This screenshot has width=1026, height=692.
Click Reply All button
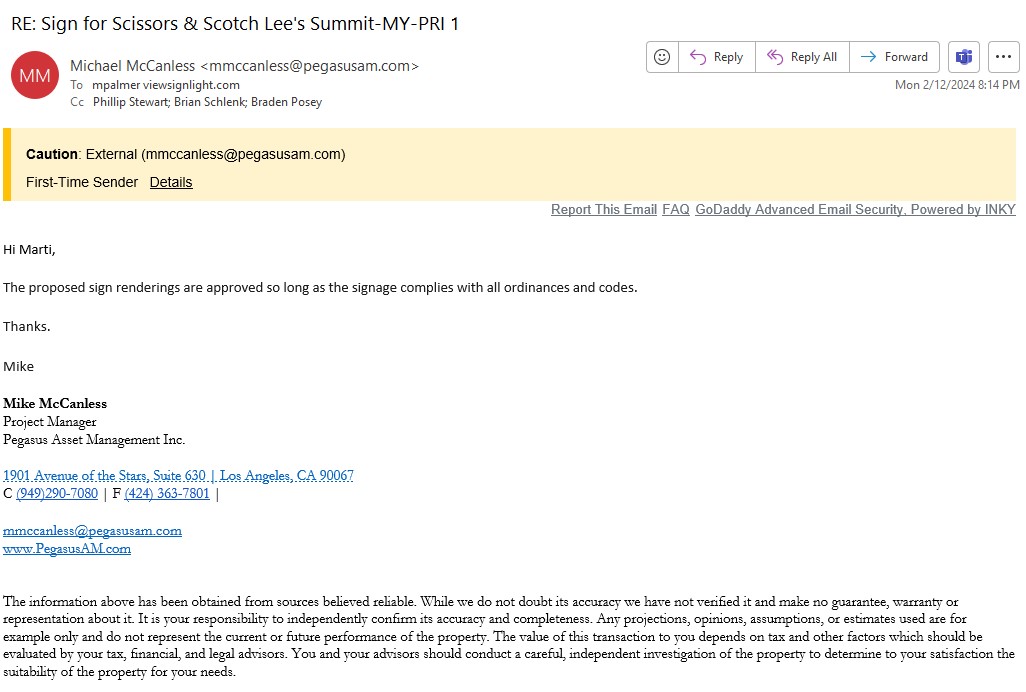click(x=802, y=57)
